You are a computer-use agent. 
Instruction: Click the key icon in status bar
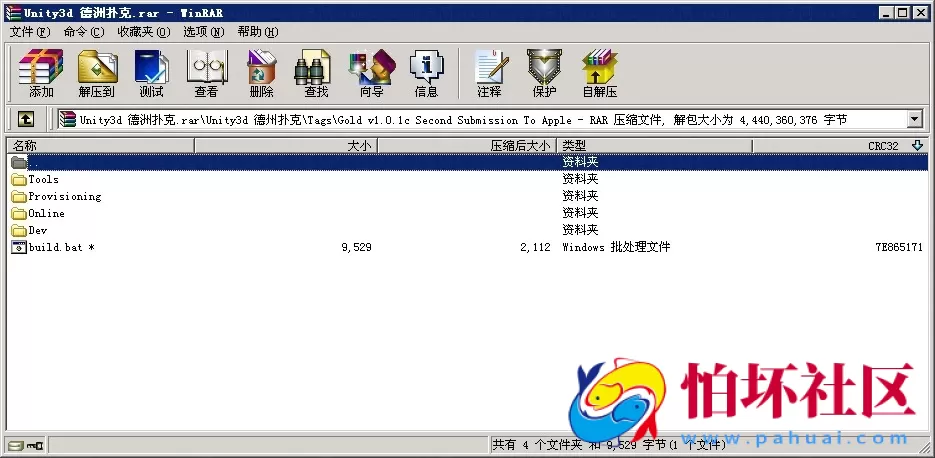coord(36,445)
